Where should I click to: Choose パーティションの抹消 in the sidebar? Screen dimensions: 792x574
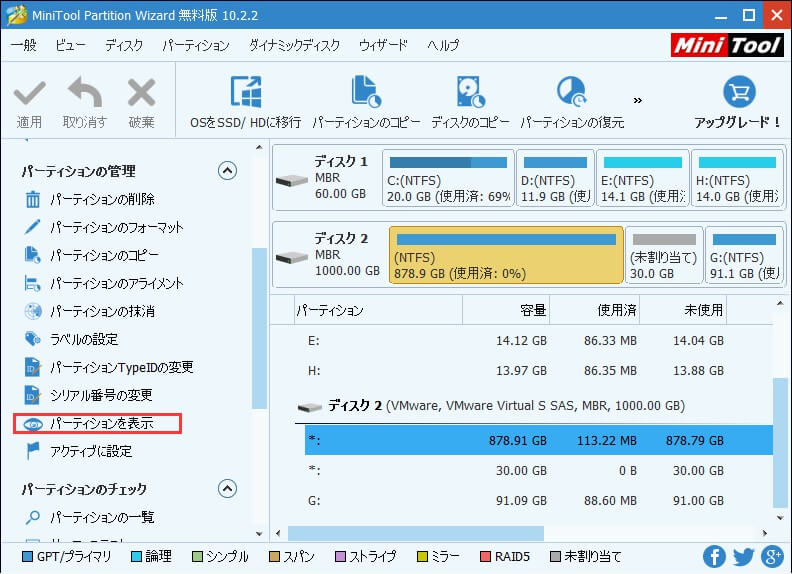click(x=89, y=311)
